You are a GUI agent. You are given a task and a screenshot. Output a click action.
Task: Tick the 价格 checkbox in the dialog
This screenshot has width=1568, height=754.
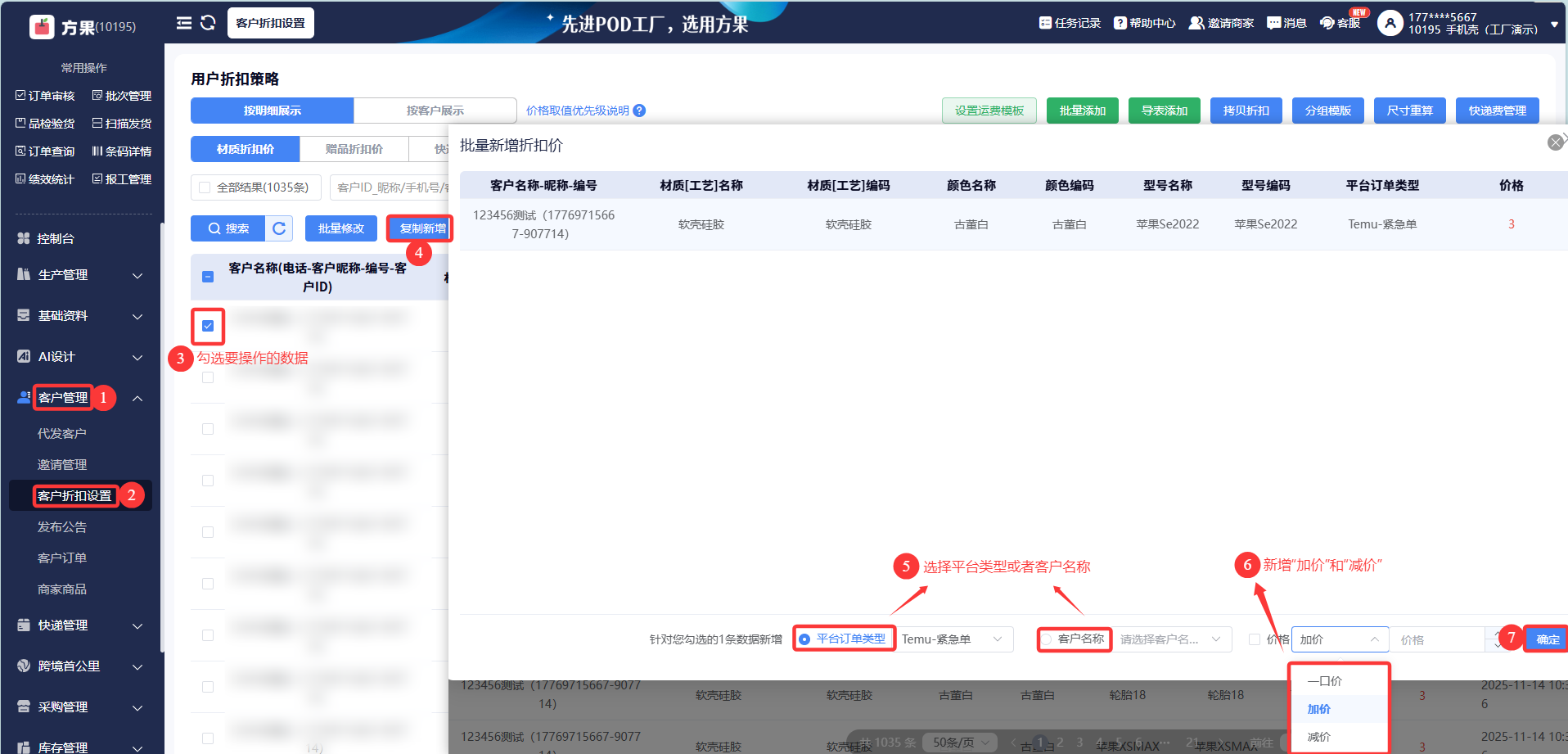pos(1255,639)
